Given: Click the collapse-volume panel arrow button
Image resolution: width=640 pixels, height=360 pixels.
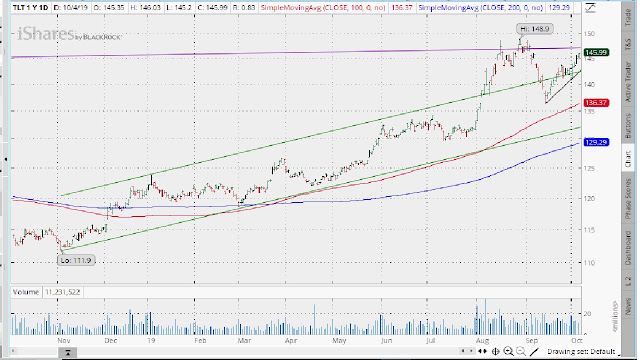Looking at the screenshot, I should pyautogui.click(x=68, y=352).
